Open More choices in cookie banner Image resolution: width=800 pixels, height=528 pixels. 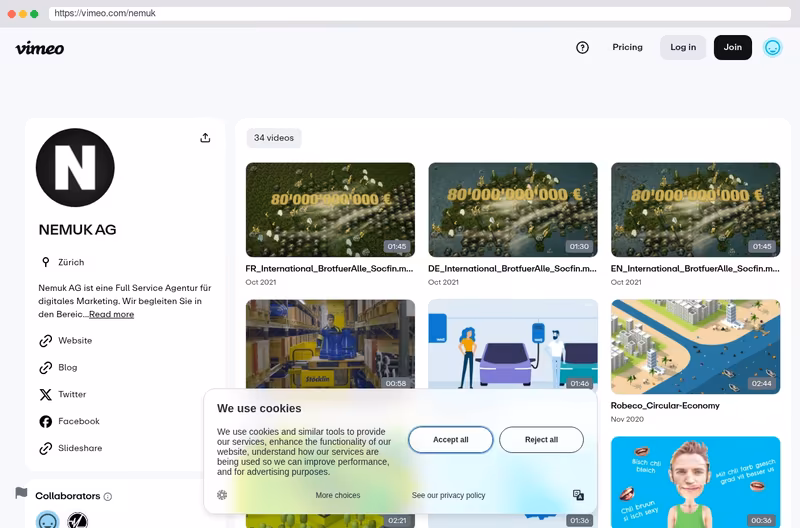(338, 495)
